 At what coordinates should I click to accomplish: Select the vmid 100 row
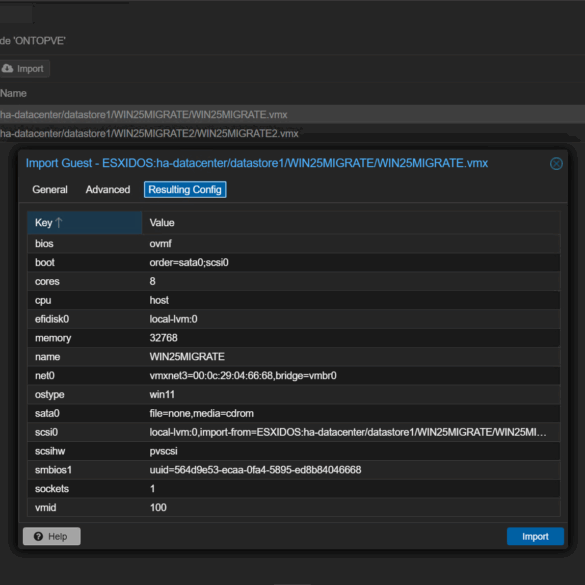point(294,508)
